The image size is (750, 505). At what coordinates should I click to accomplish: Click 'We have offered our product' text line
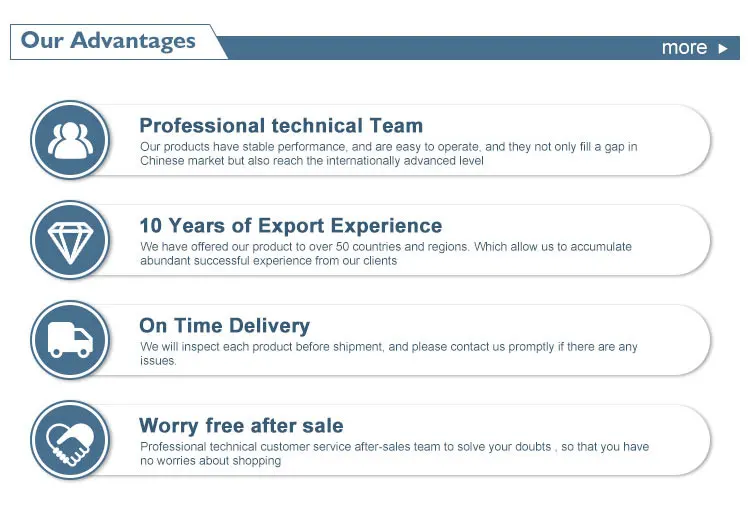tap(385, 247)
